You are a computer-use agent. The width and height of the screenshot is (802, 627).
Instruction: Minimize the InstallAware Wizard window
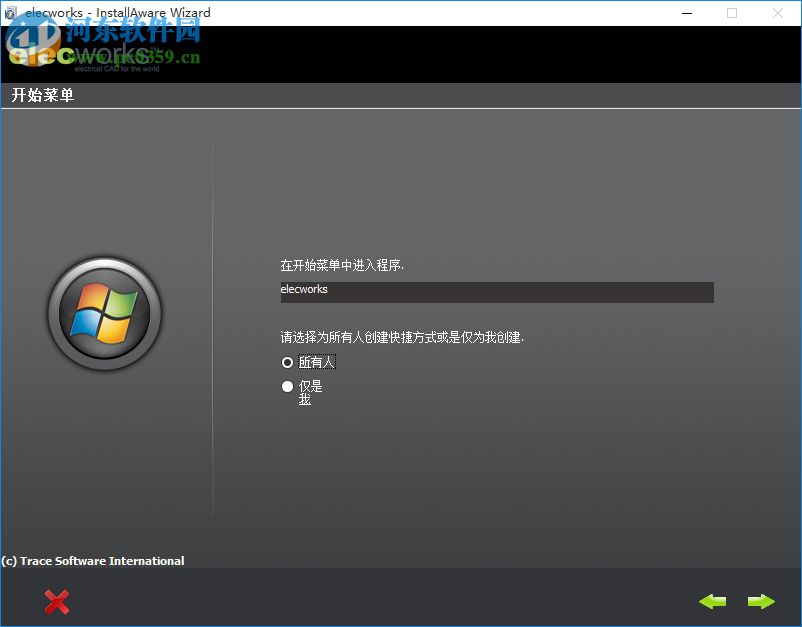coord(687,13)
